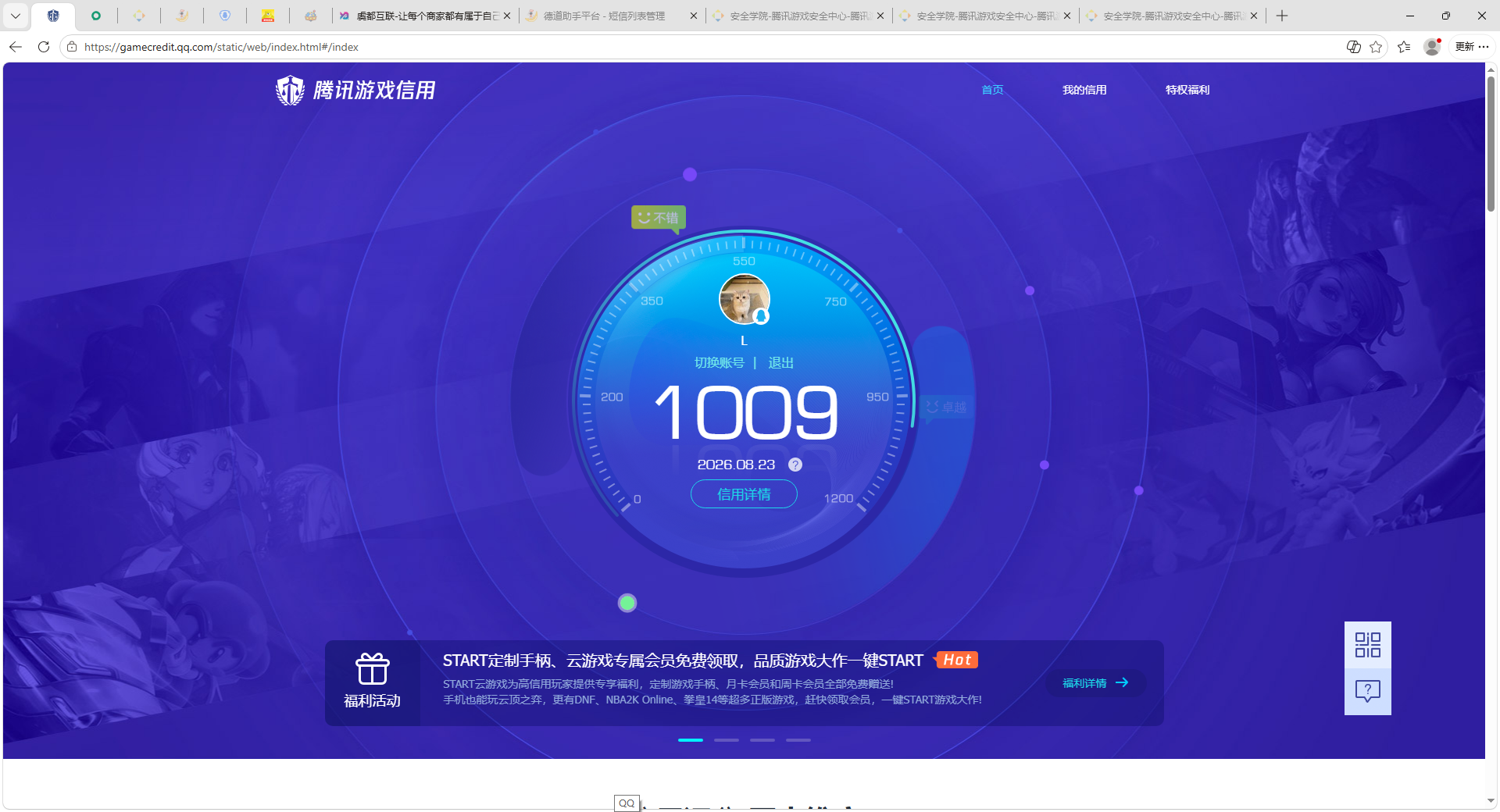Go back with the browser back arrow

coord(16,47)
